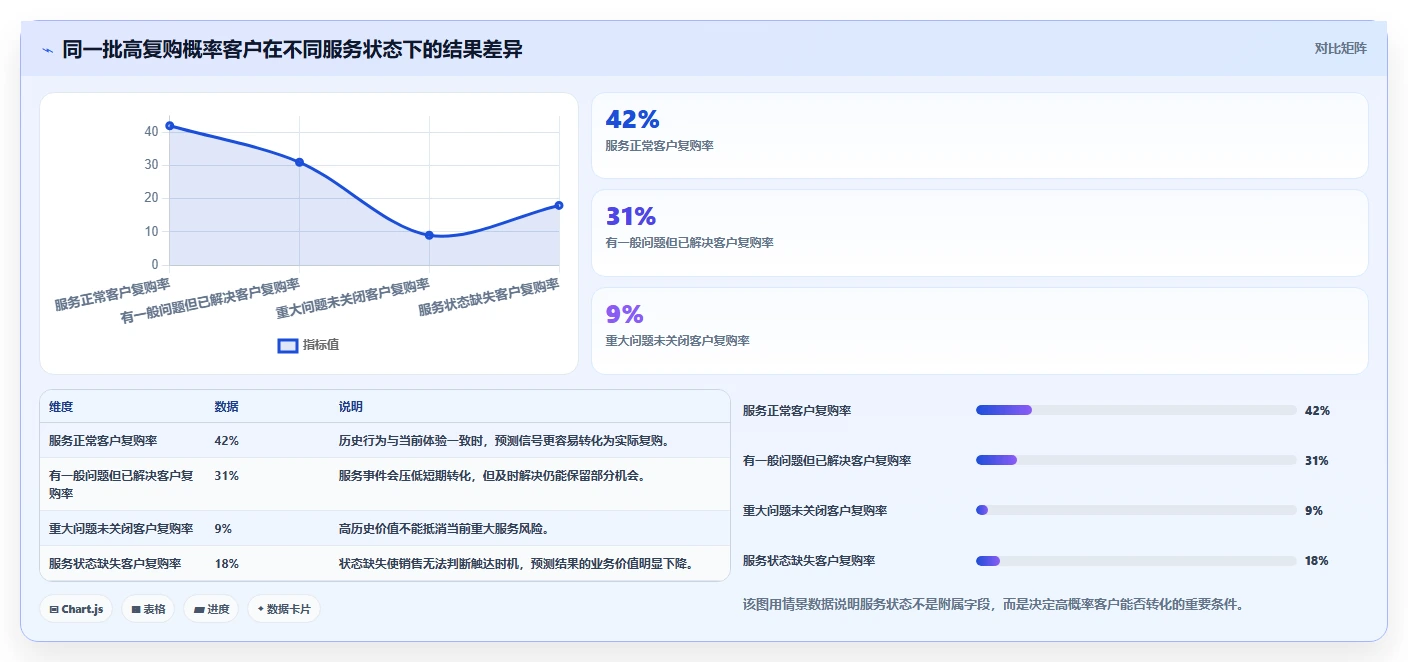Click x-axis label 服务状态缺失客户复购率
Screen dimensions: 1408x662
488,297
